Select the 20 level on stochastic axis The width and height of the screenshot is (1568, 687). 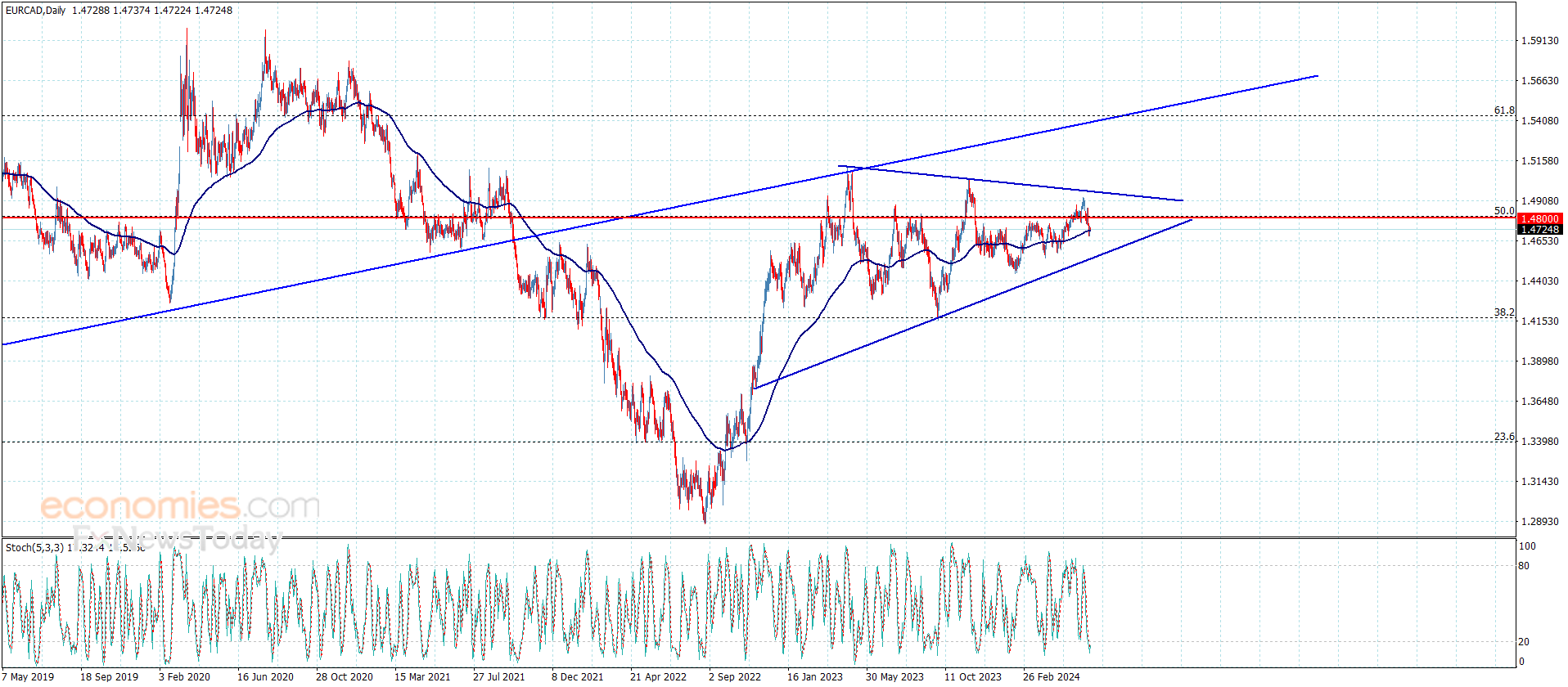tap(1524, 642)
